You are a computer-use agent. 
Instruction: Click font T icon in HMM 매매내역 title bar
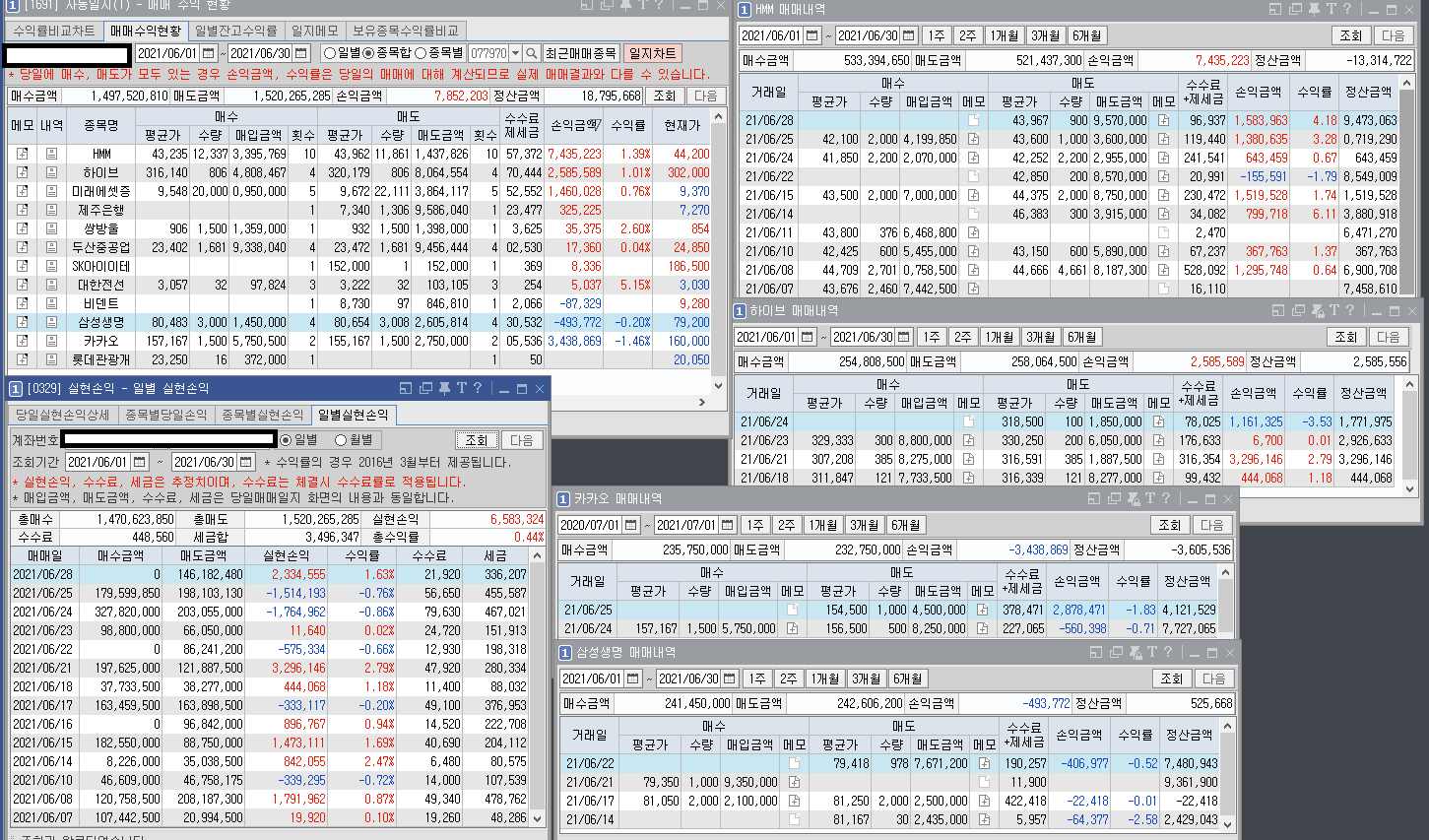pyautogui.click(x=1332, y=9)
